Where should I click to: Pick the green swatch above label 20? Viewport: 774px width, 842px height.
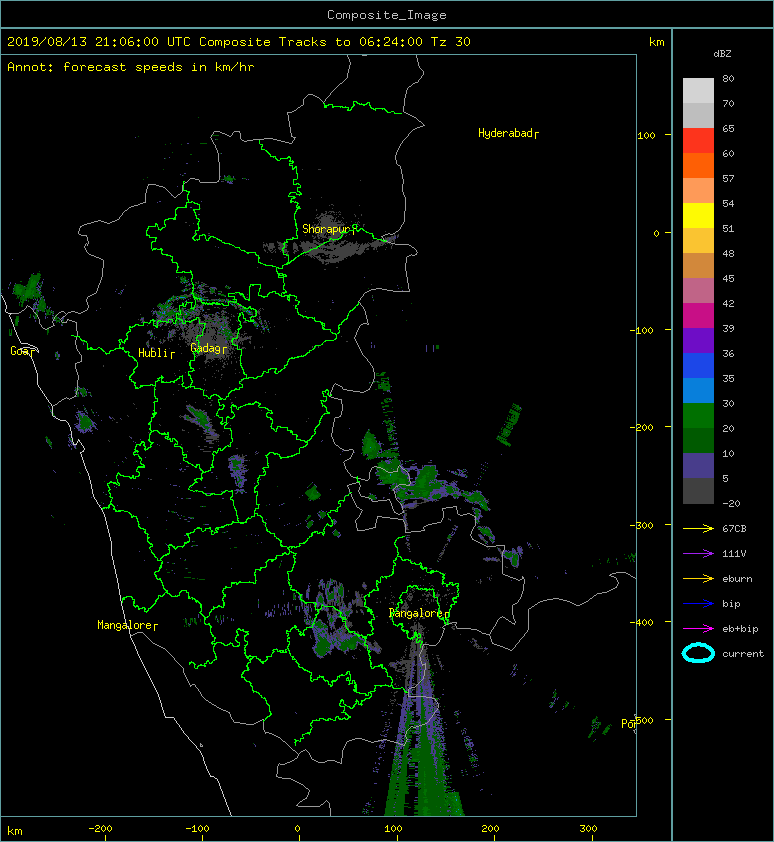coord(698,416)
